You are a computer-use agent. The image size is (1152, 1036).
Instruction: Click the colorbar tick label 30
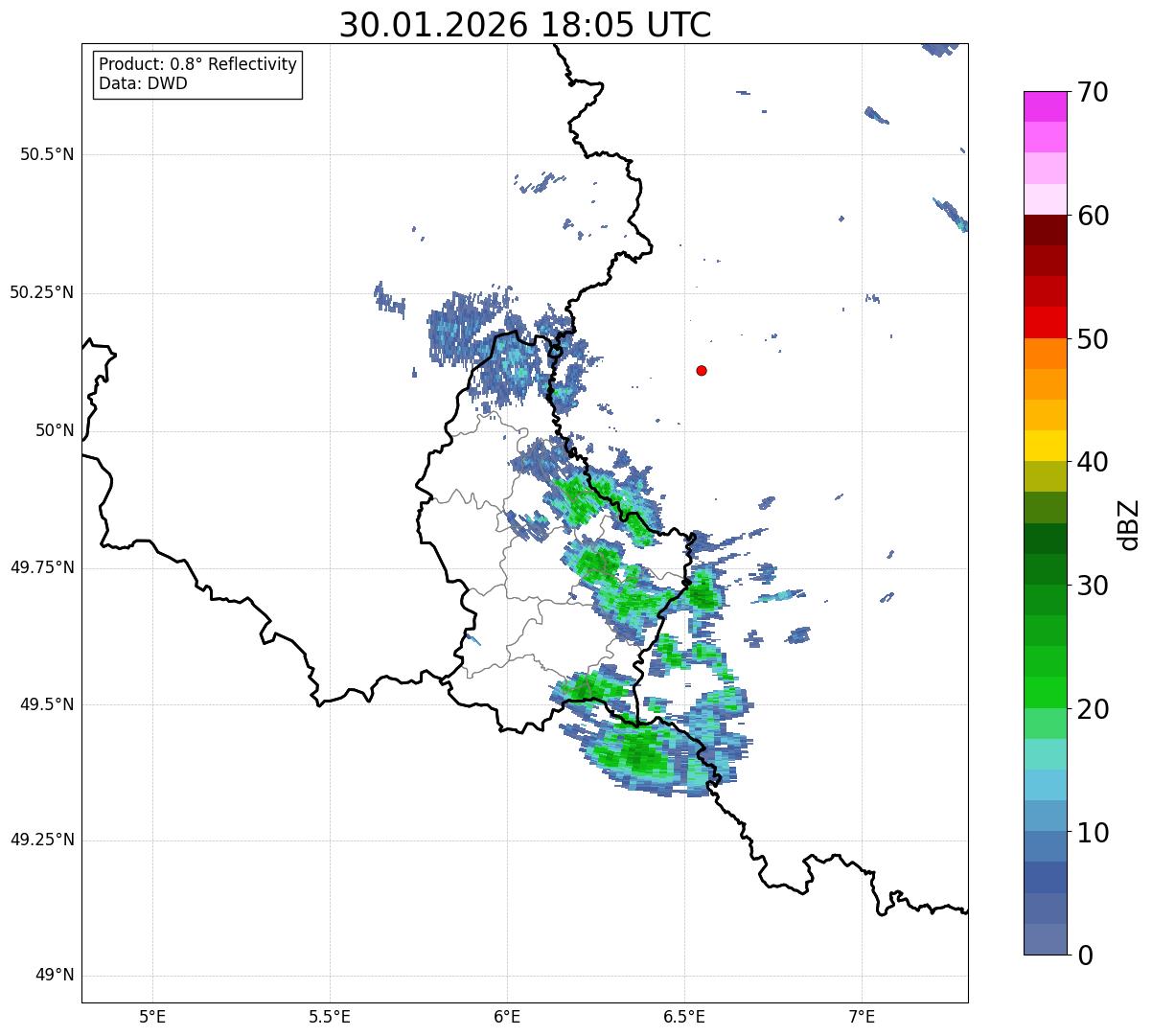coord(1093,586)
